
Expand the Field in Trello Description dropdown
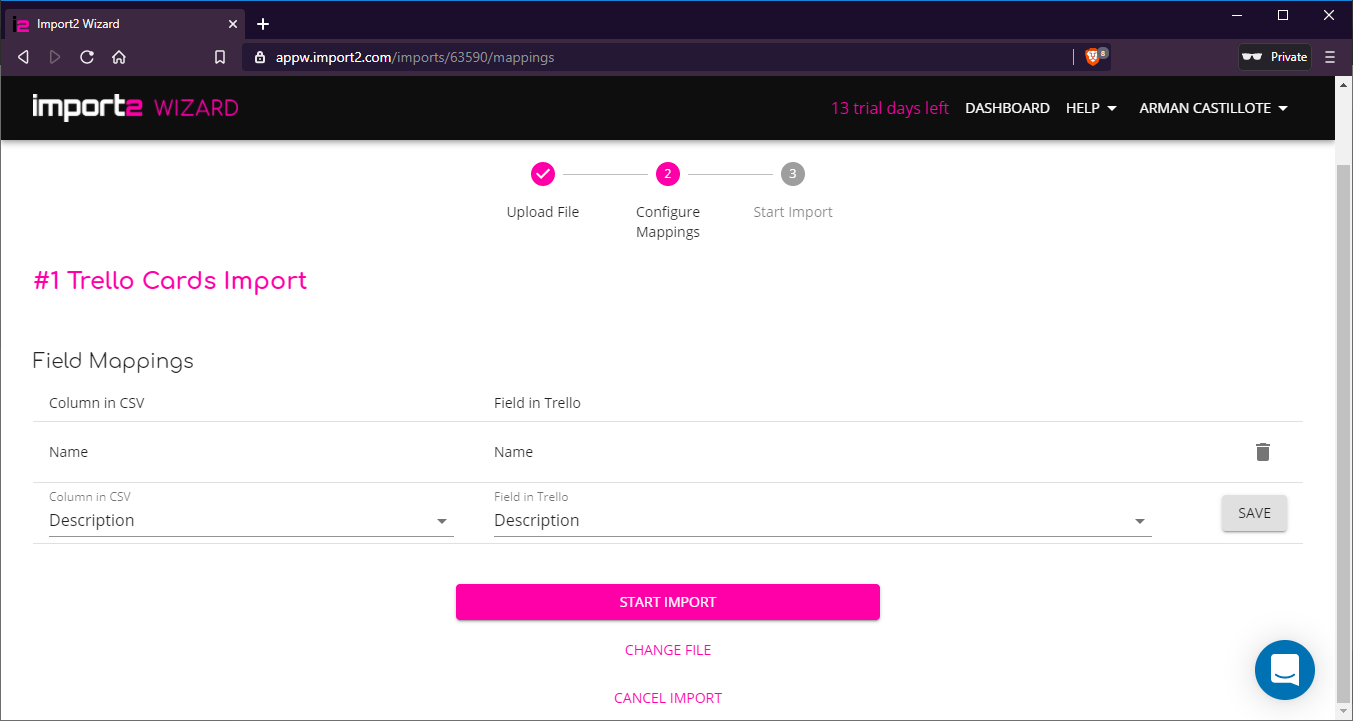pos(822,521)
